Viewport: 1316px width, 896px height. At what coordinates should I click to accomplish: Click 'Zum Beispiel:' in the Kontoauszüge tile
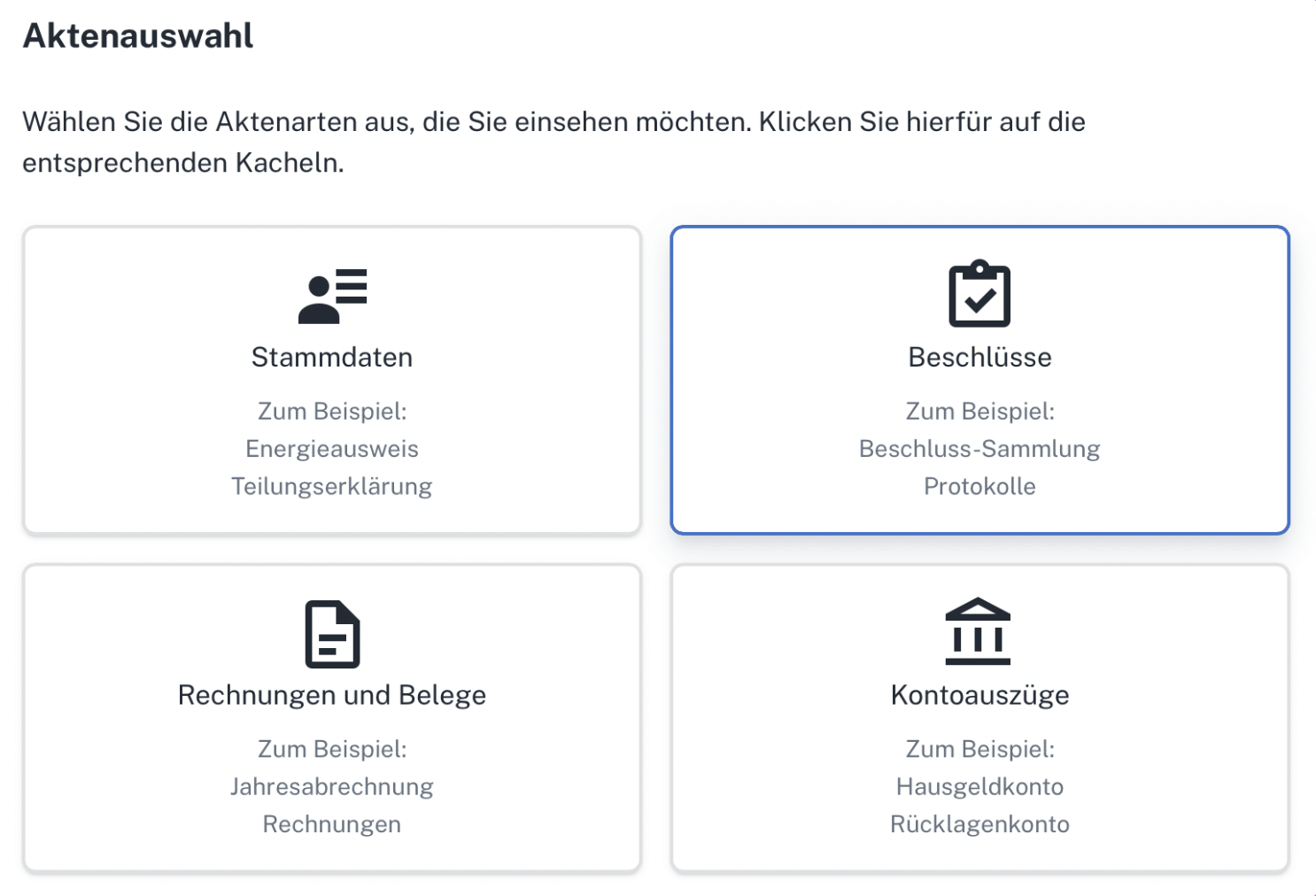coord(979,749)
